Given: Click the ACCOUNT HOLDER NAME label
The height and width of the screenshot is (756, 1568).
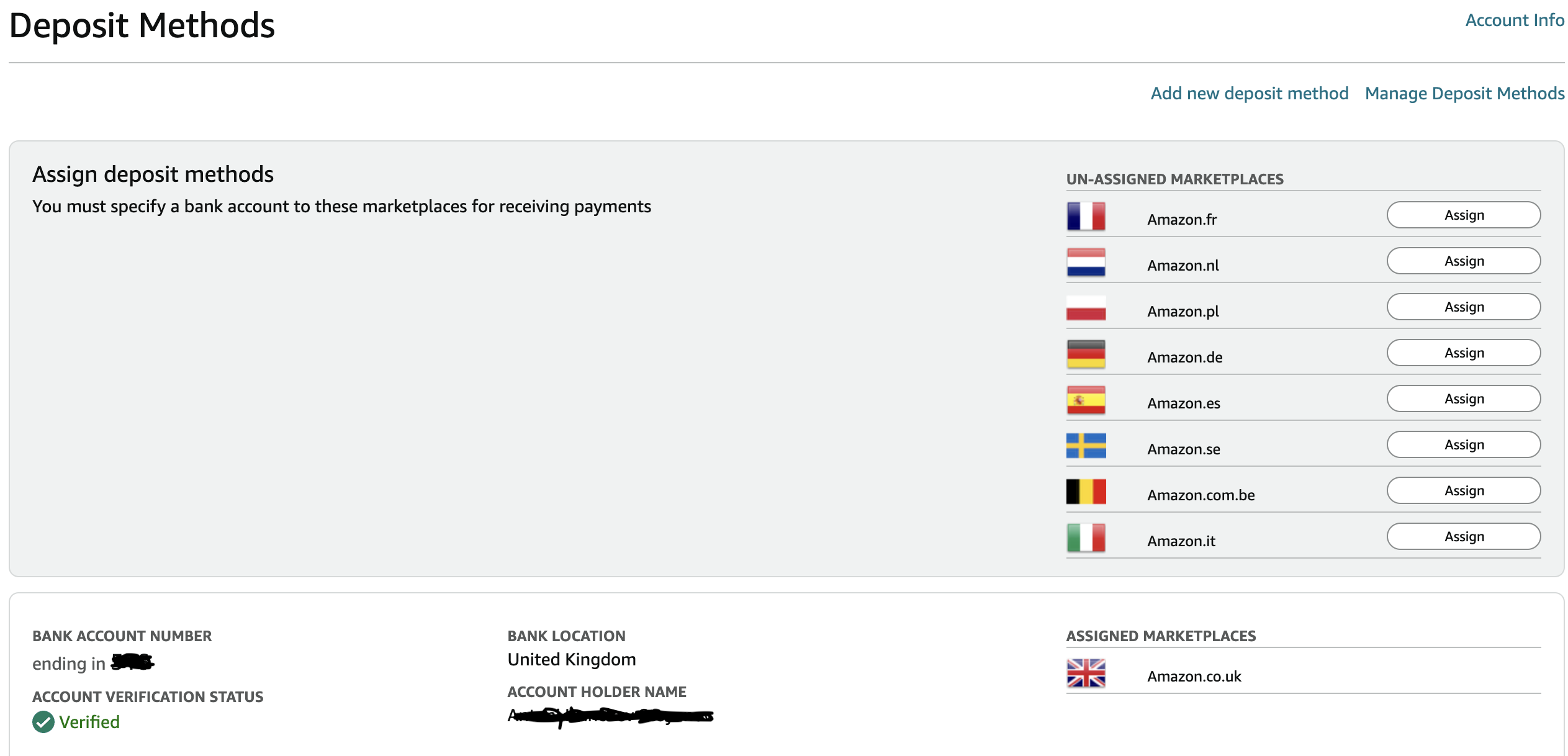Looking at the screenshot, I should coord(597,691).
